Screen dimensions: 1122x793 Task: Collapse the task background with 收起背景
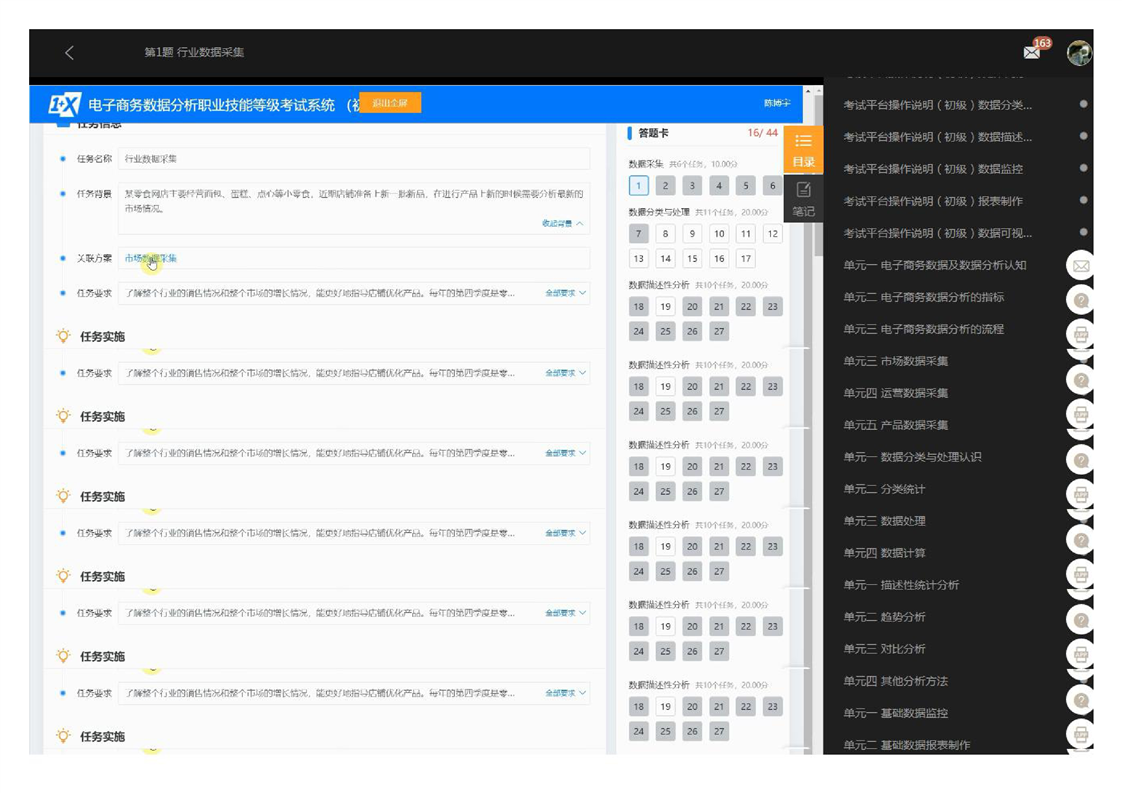tap(562, 224)
